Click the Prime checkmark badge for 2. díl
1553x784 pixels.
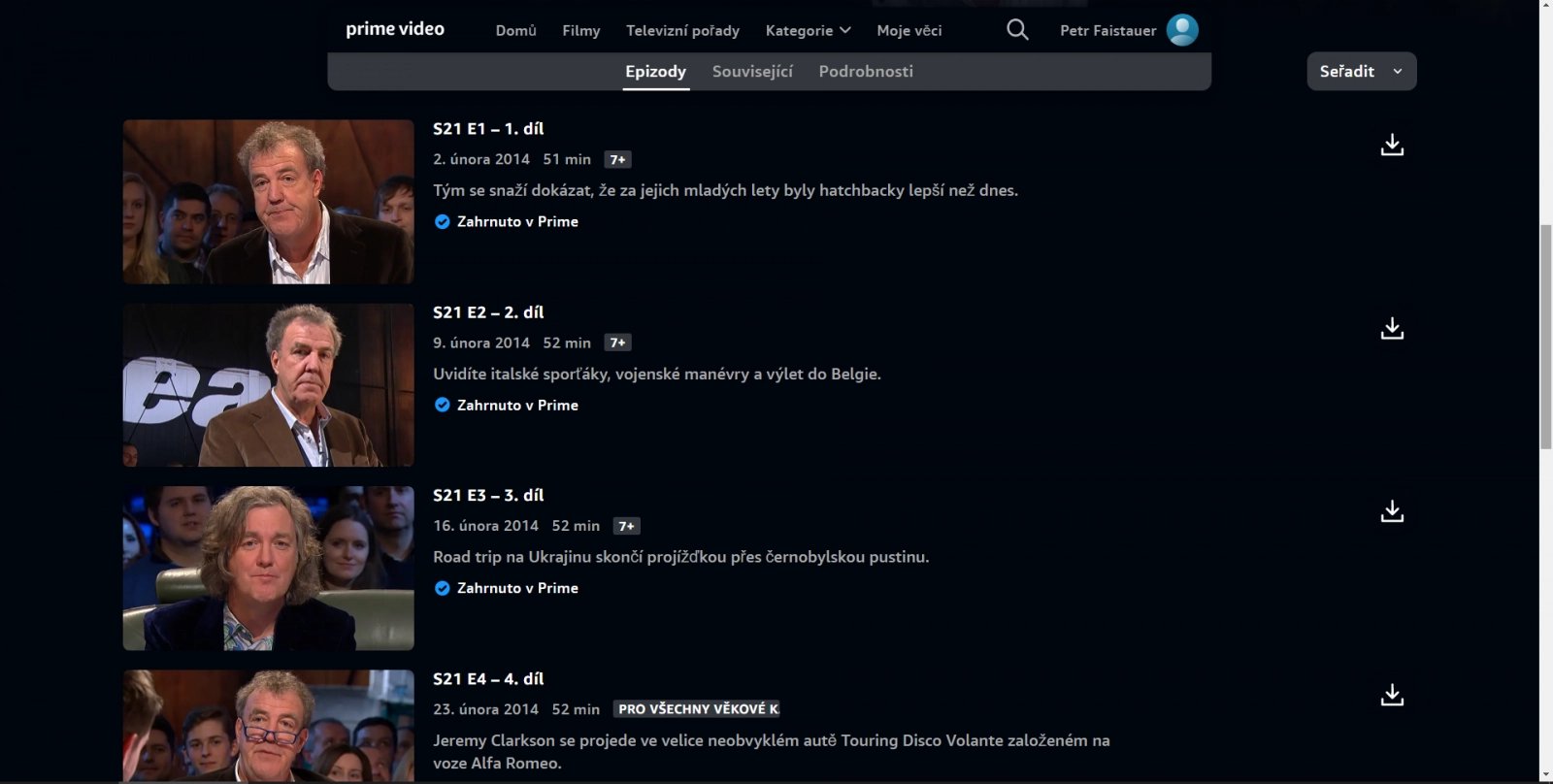tap(442, 405)
